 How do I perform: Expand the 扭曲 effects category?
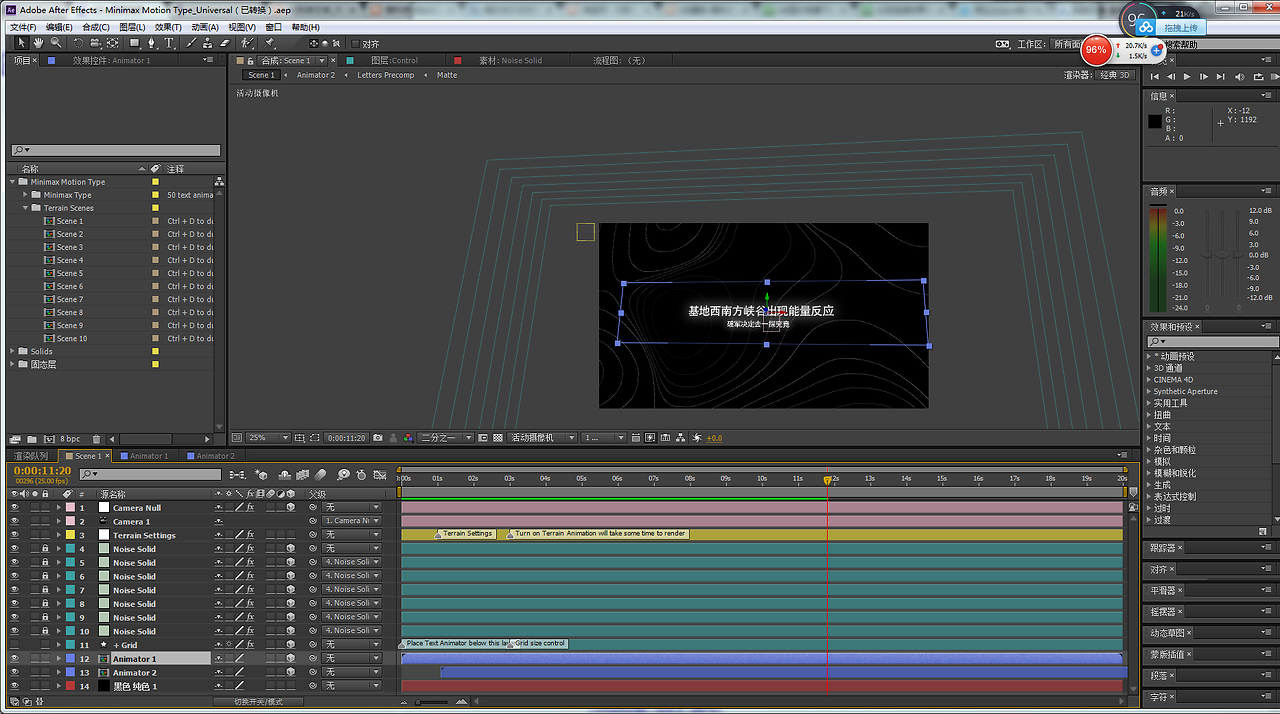(x=1149, y=415)
